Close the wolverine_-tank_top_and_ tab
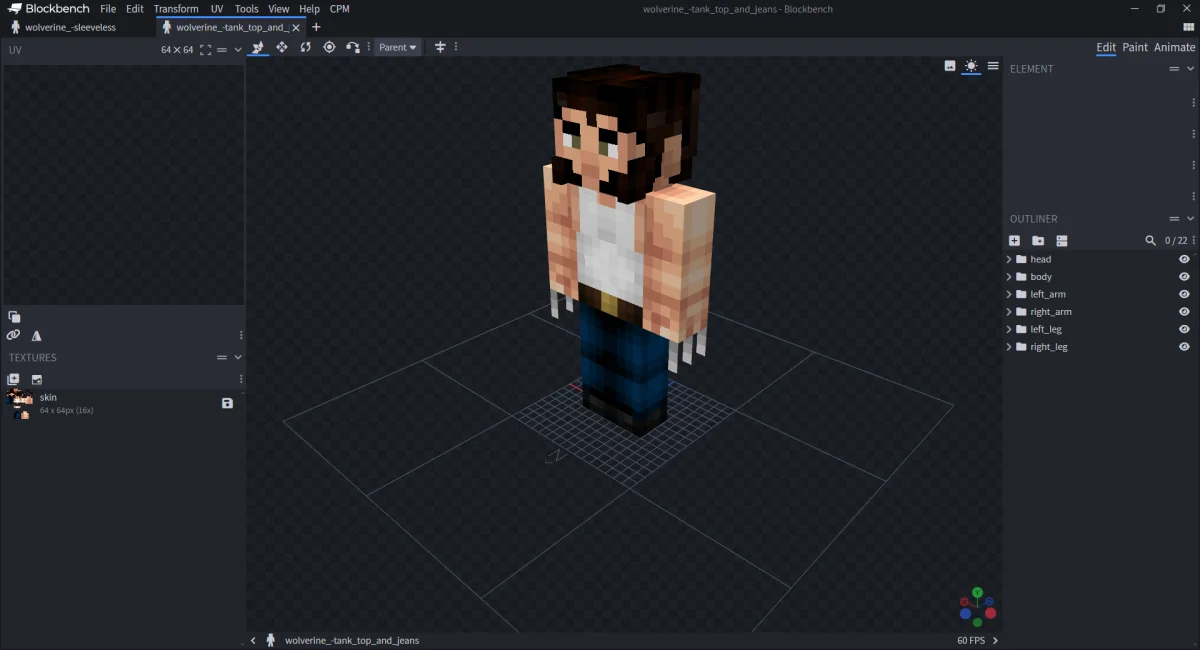 tap(296, 28)
